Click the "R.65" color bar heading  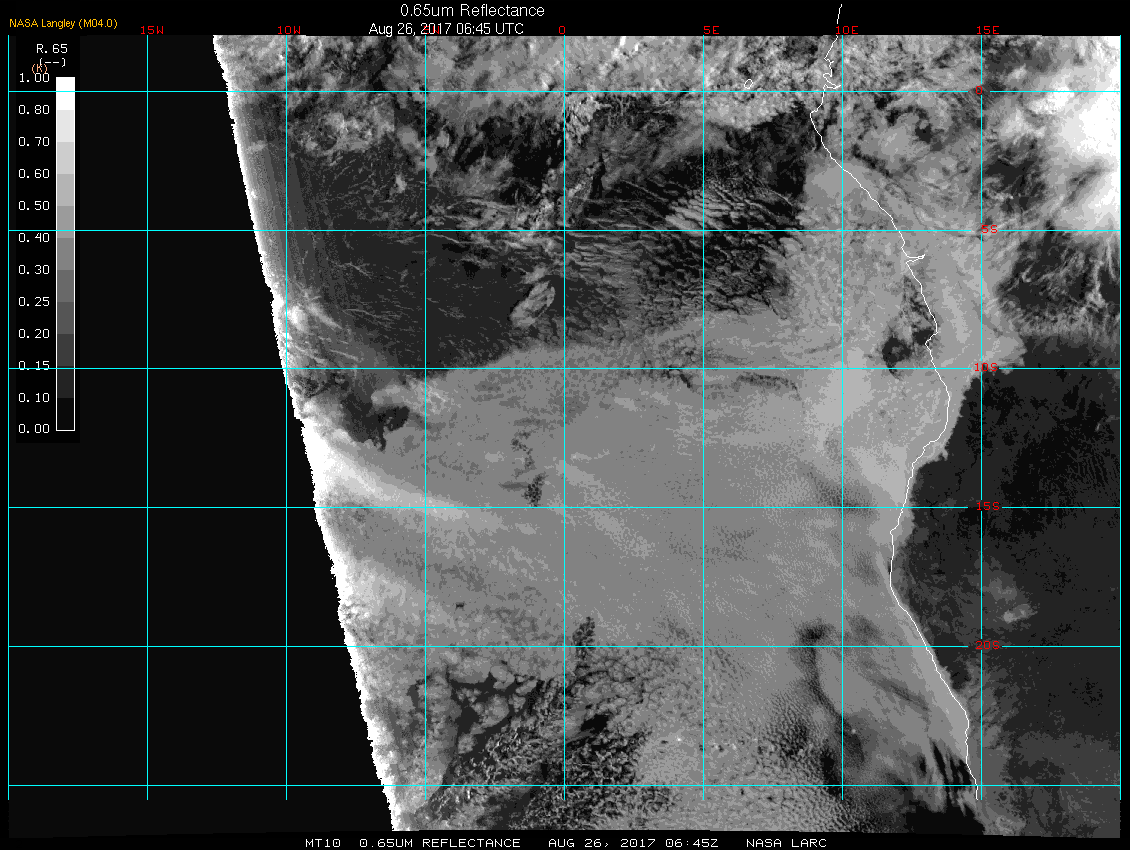point(52,49)
